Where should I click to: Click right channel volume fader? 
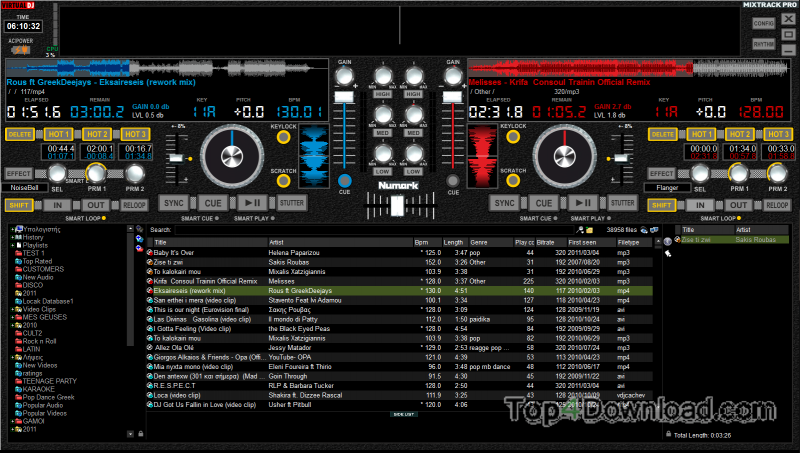click(x=452, y=97)
